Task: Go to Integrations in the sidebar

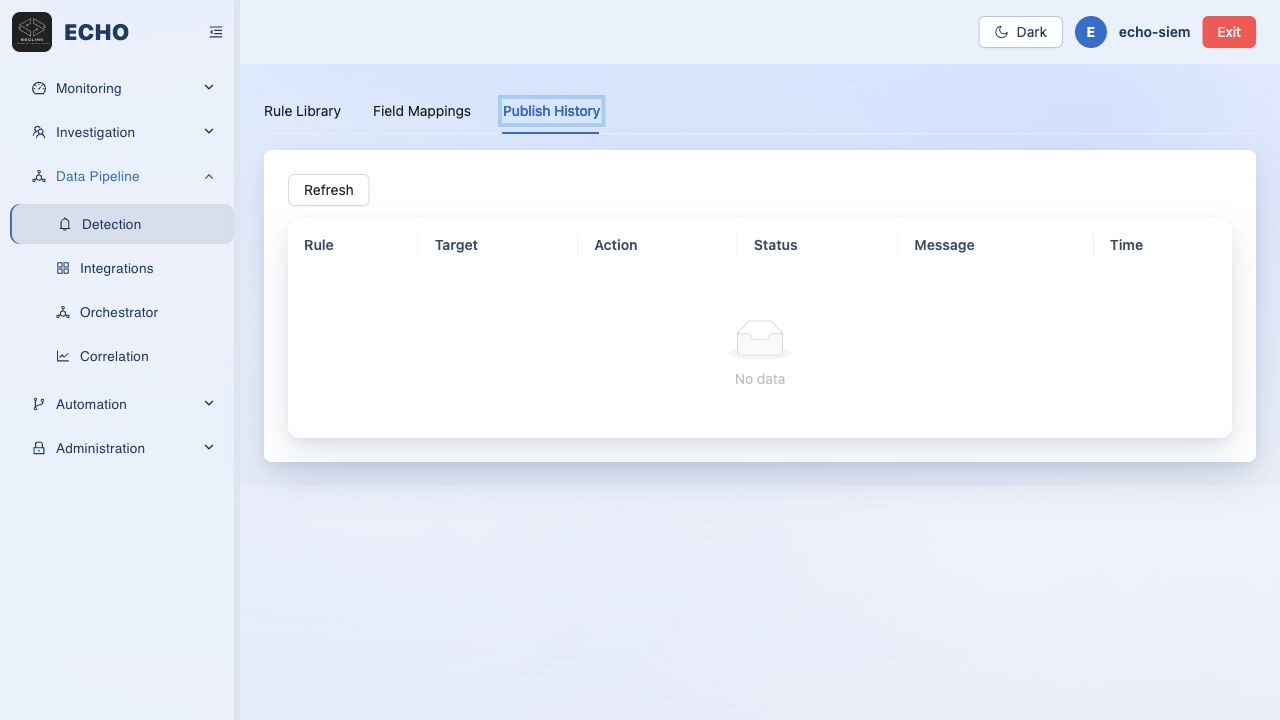Action: [x=122, y=268]
